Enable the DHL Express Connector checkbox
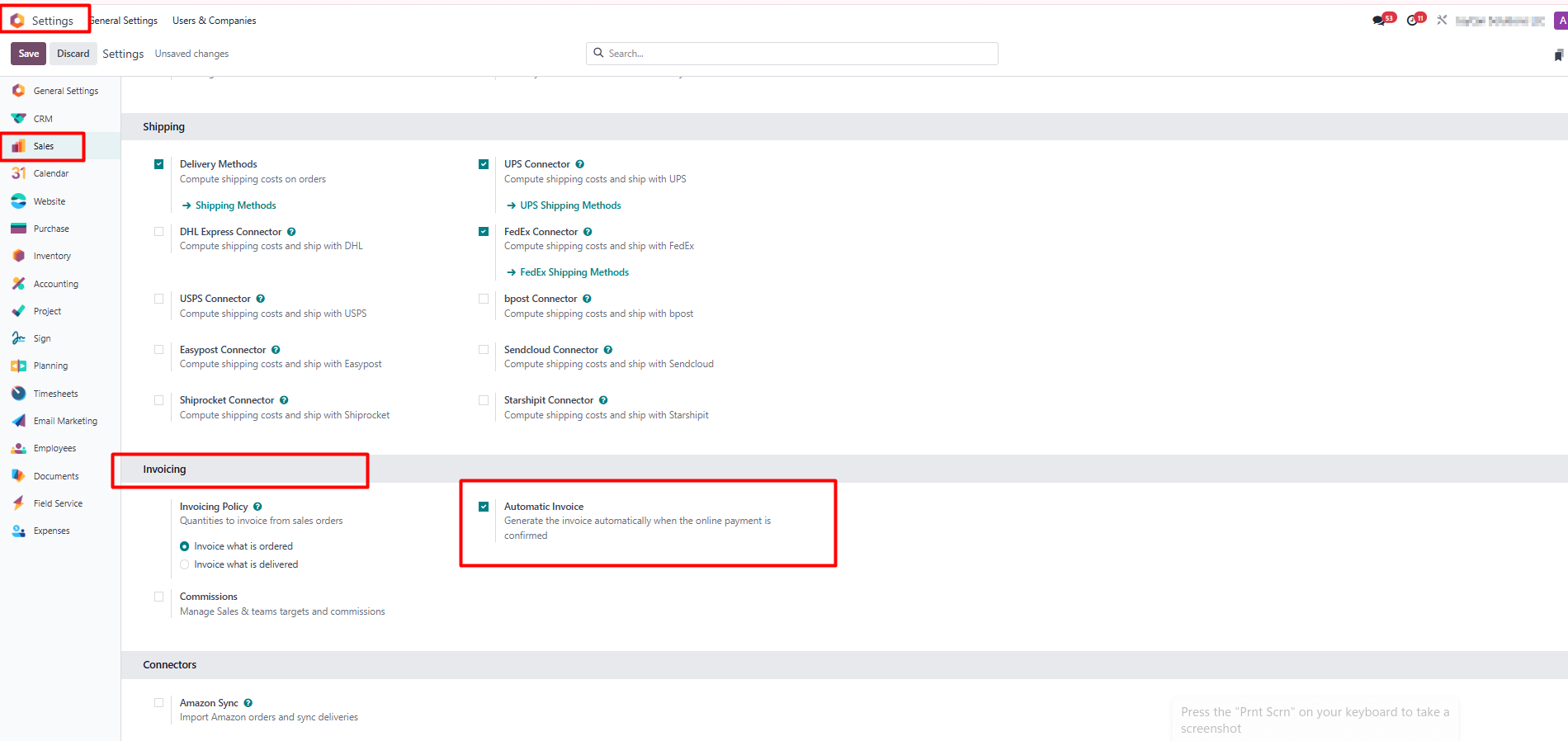This screenshot has height=741, width=1568. click(x=158, y=232)
